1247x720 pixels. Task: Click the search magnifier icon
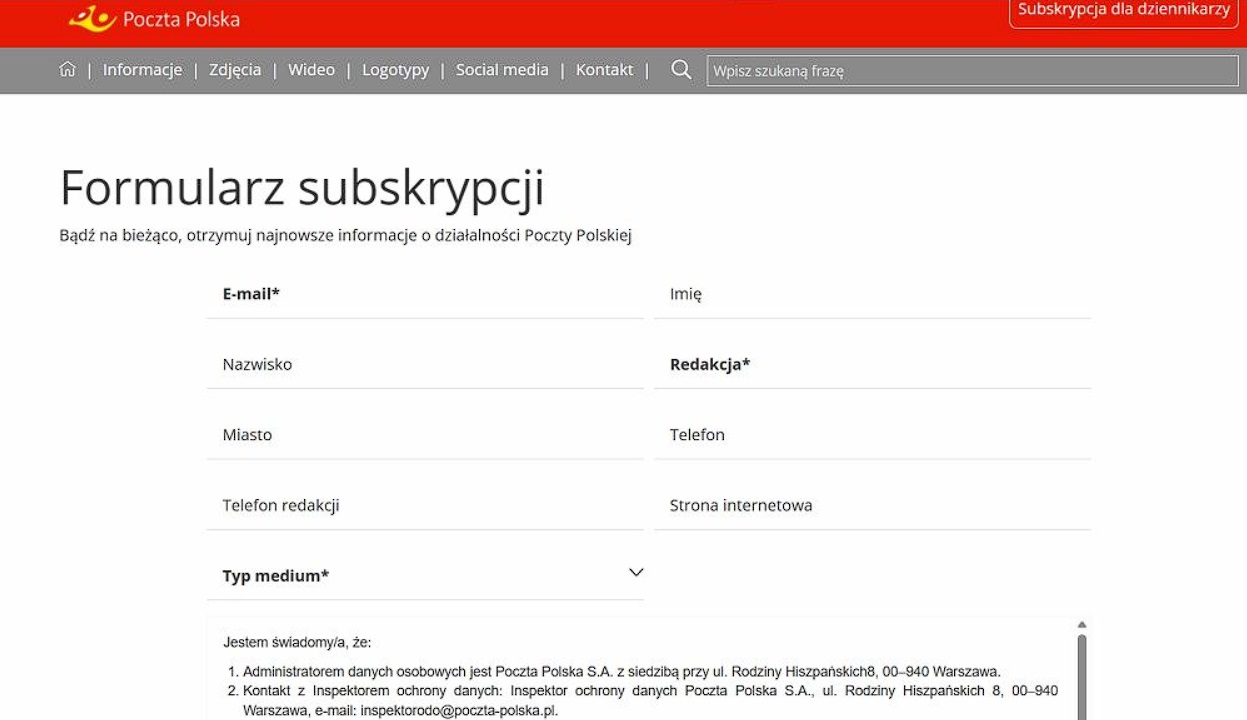tap(681, 70)
